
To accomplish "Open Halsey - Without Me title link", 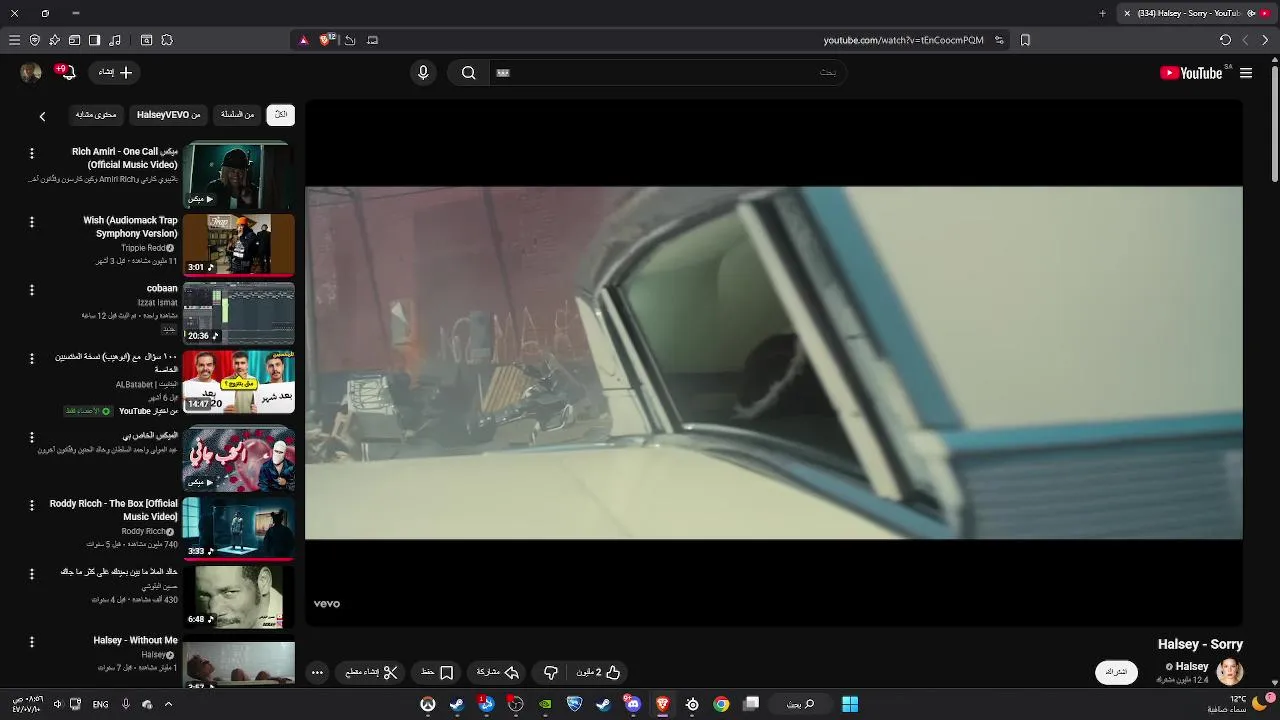I will point(136,640).
